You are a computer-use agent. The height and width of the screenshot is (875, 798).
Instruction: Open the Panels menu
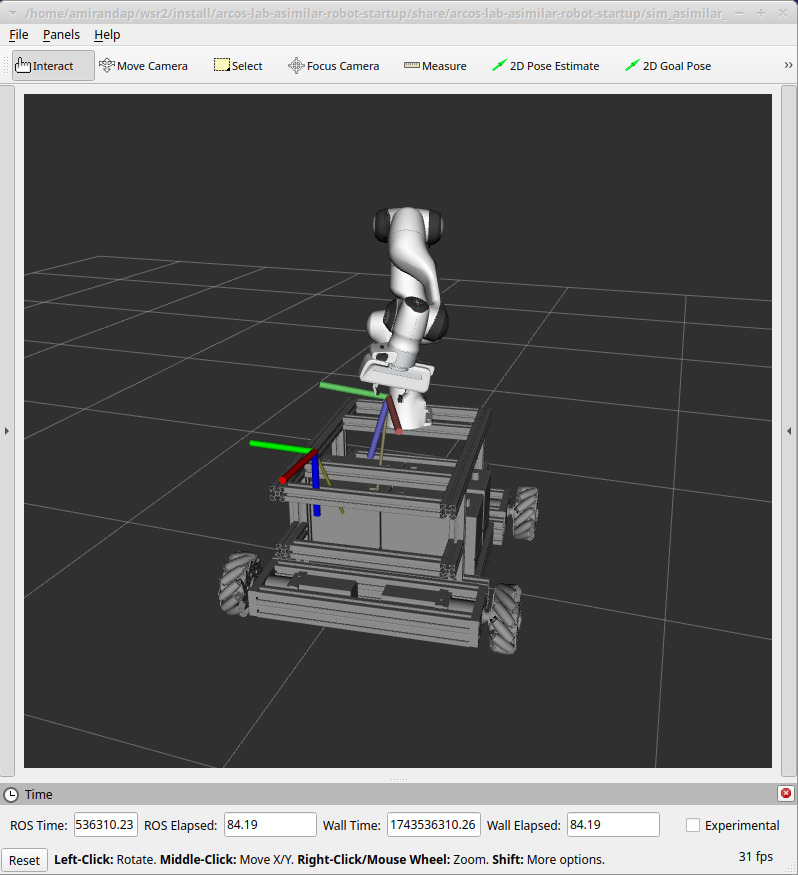[61, 34]
